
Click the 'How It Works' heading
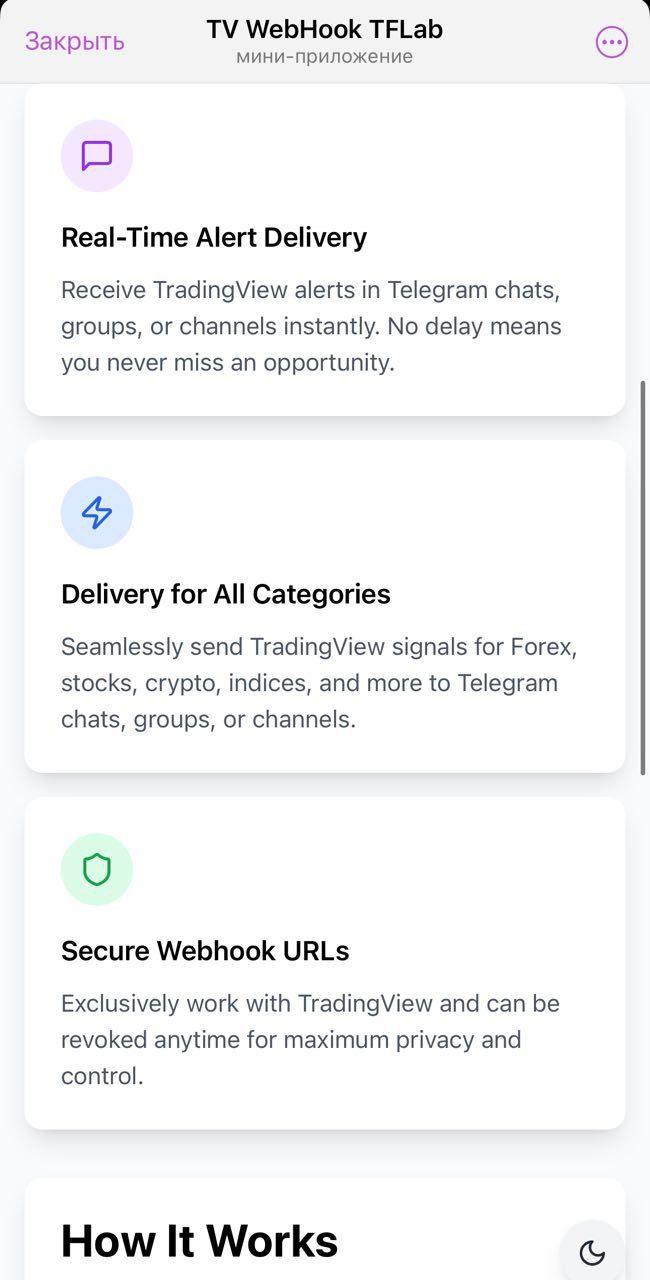(200, 1241)
